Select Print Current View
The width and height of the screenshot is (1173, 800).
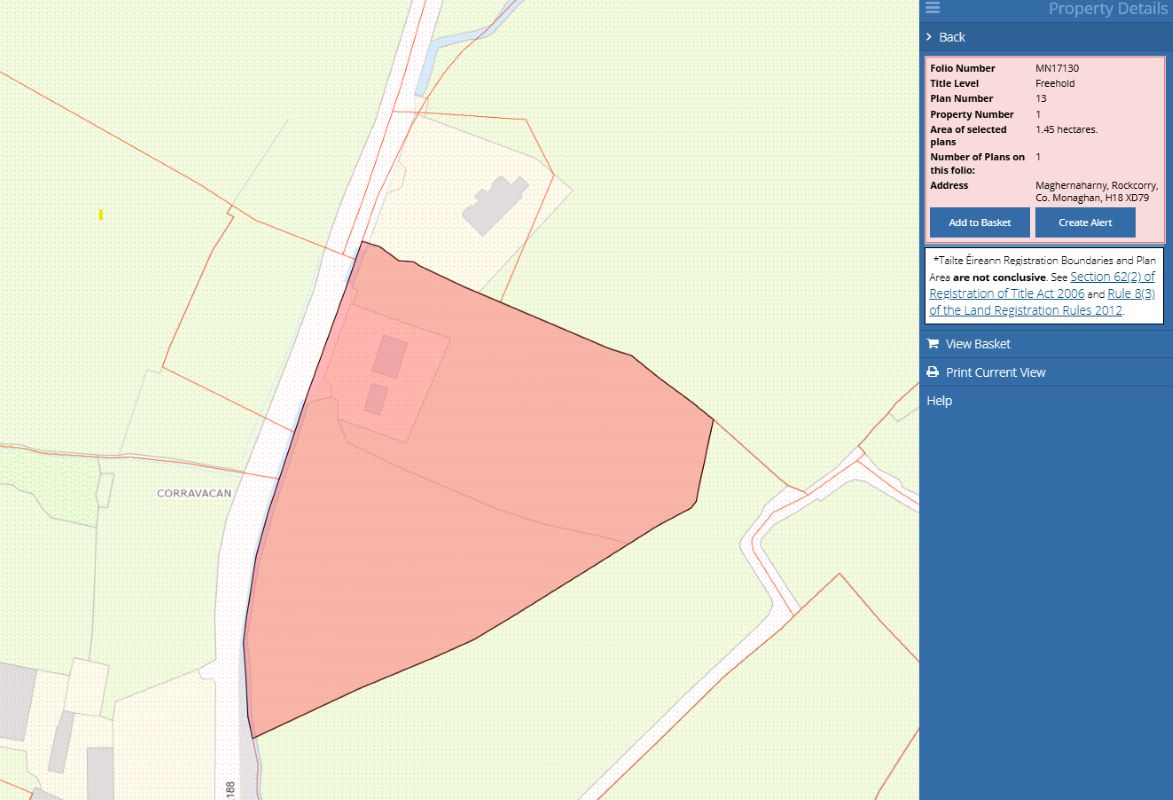[x=995, y=372]
